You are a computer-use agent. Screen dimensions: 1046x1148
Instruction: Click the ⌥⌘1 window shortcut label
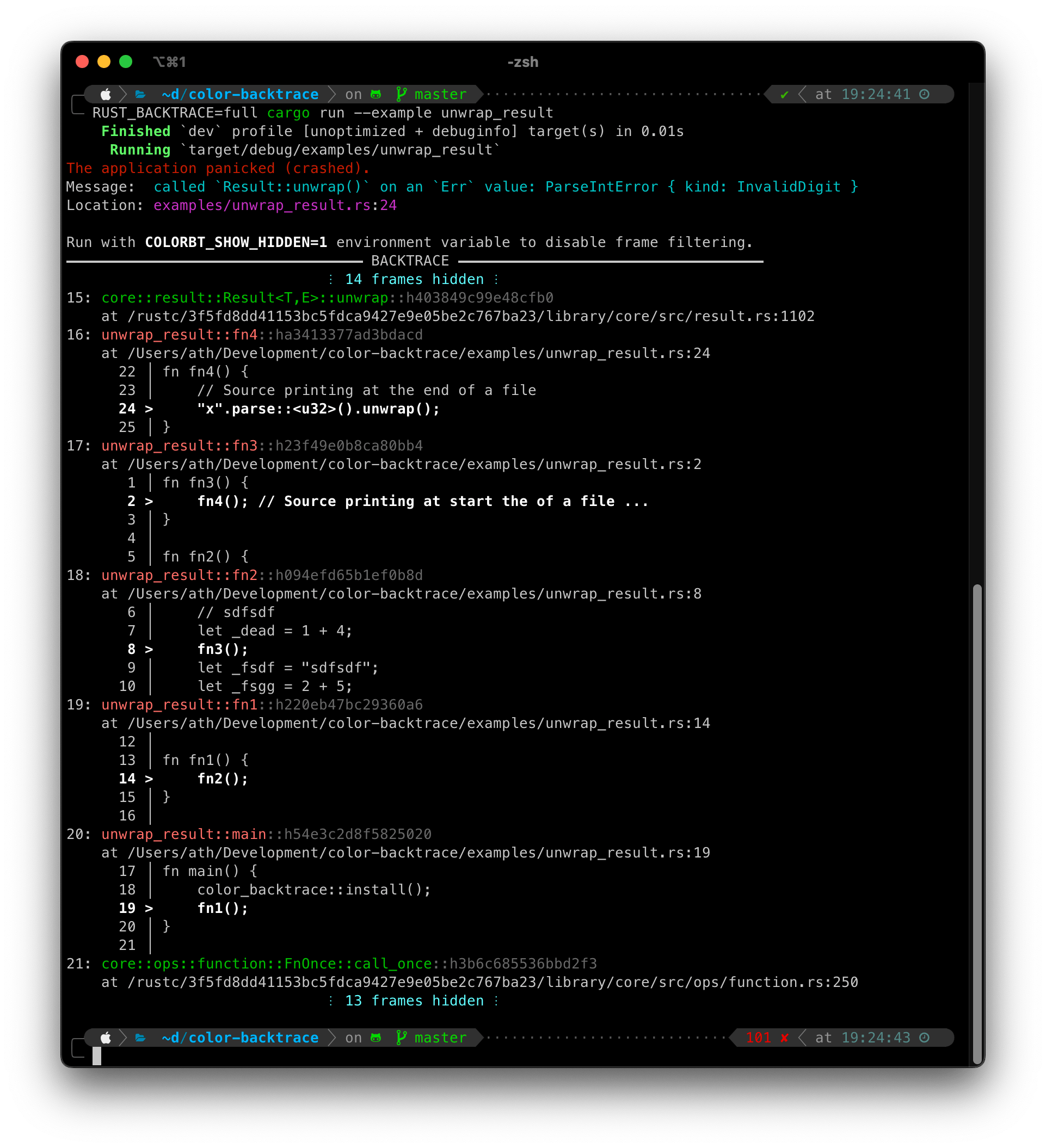coord(169,62)
